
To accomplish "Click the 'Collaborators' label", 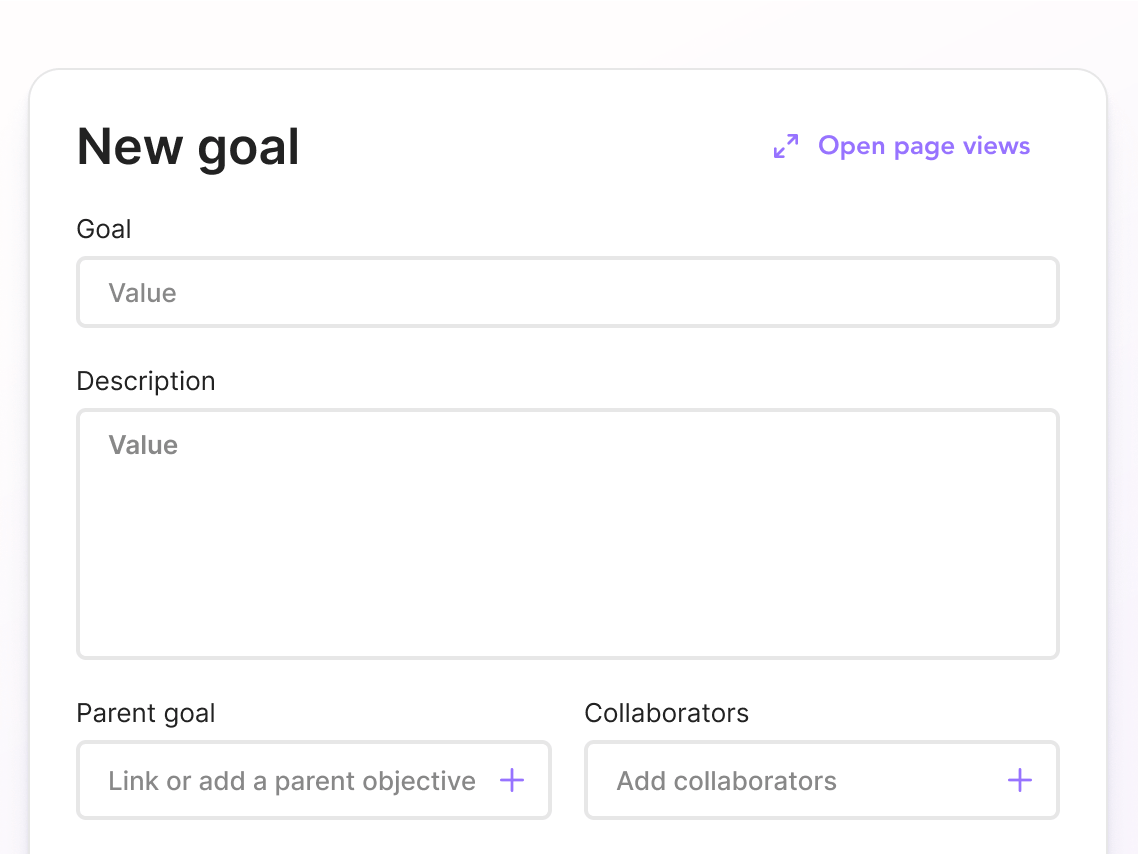I will (666, 713).
